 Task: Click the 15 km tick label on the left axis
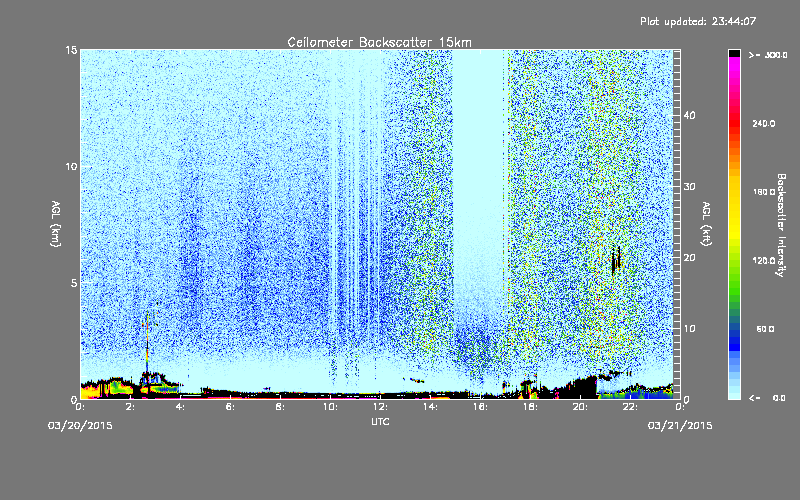(x=71, y=50)
